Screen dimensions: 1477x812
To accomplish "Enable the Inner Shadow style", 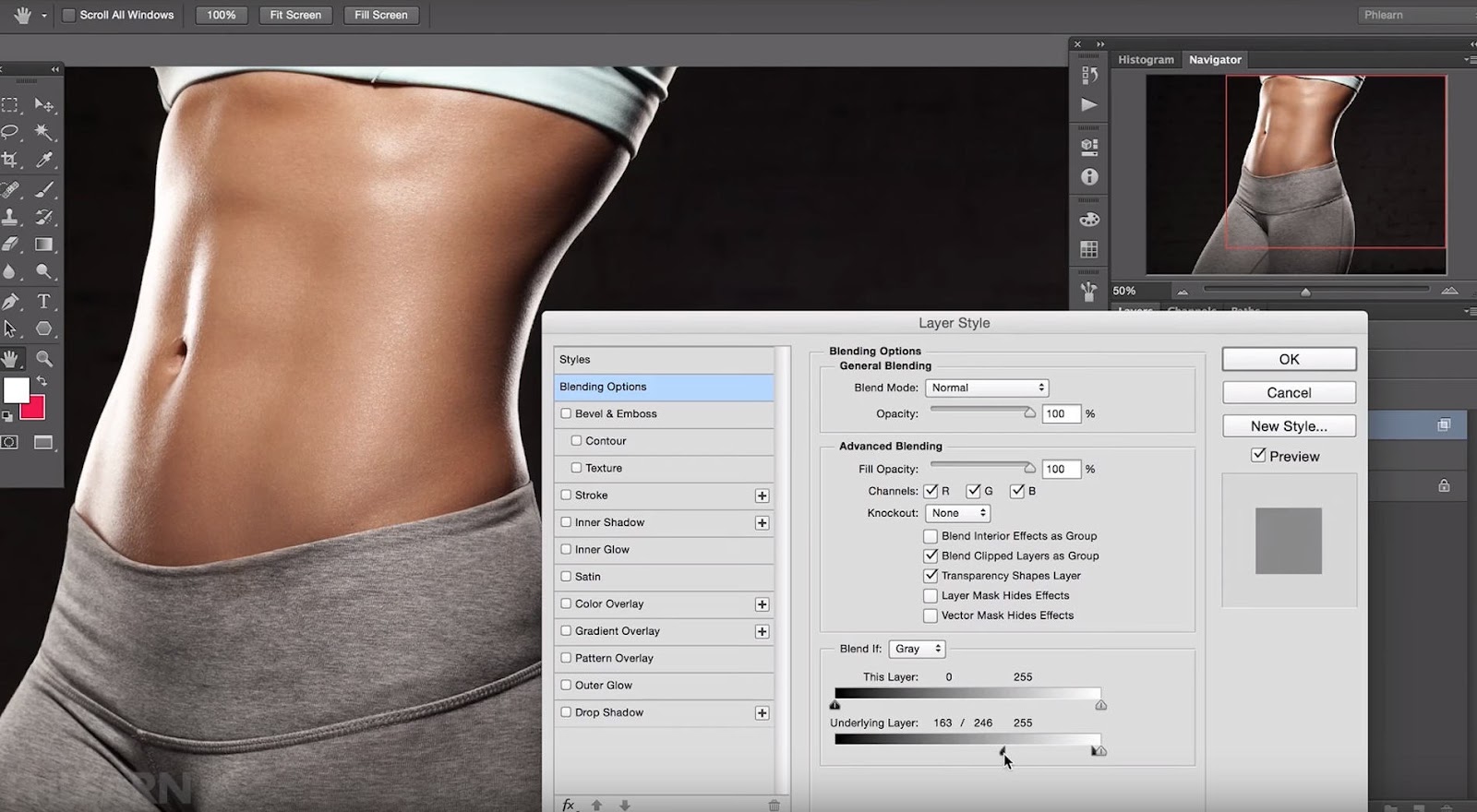I will tap(566, 522).
